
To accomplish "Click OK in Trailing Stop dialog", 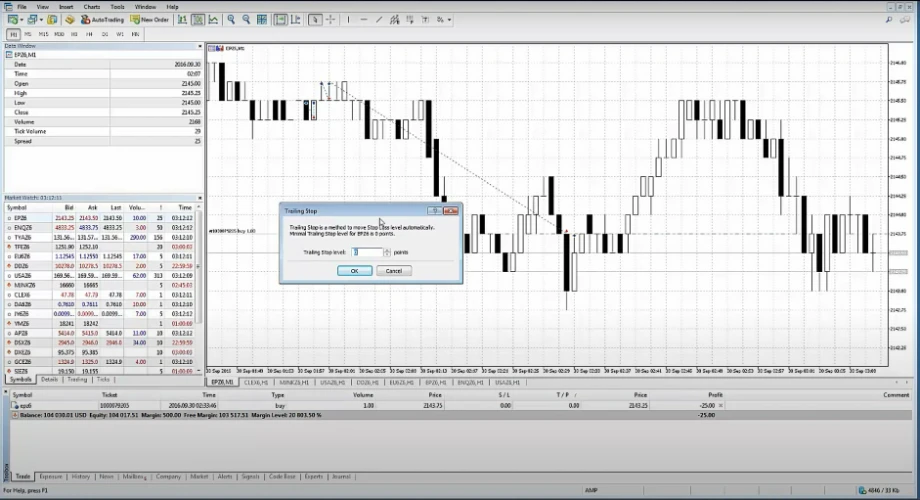I will pos(354,271).
